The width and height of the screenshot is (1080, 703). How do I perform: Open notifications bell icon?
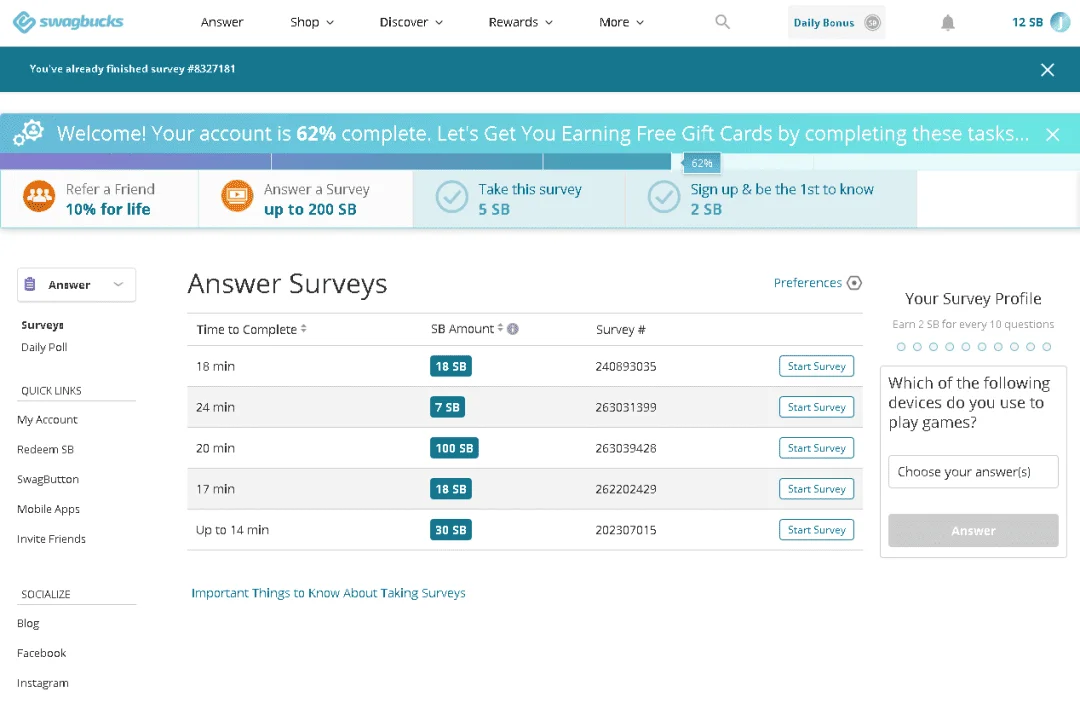pos(948,23)
